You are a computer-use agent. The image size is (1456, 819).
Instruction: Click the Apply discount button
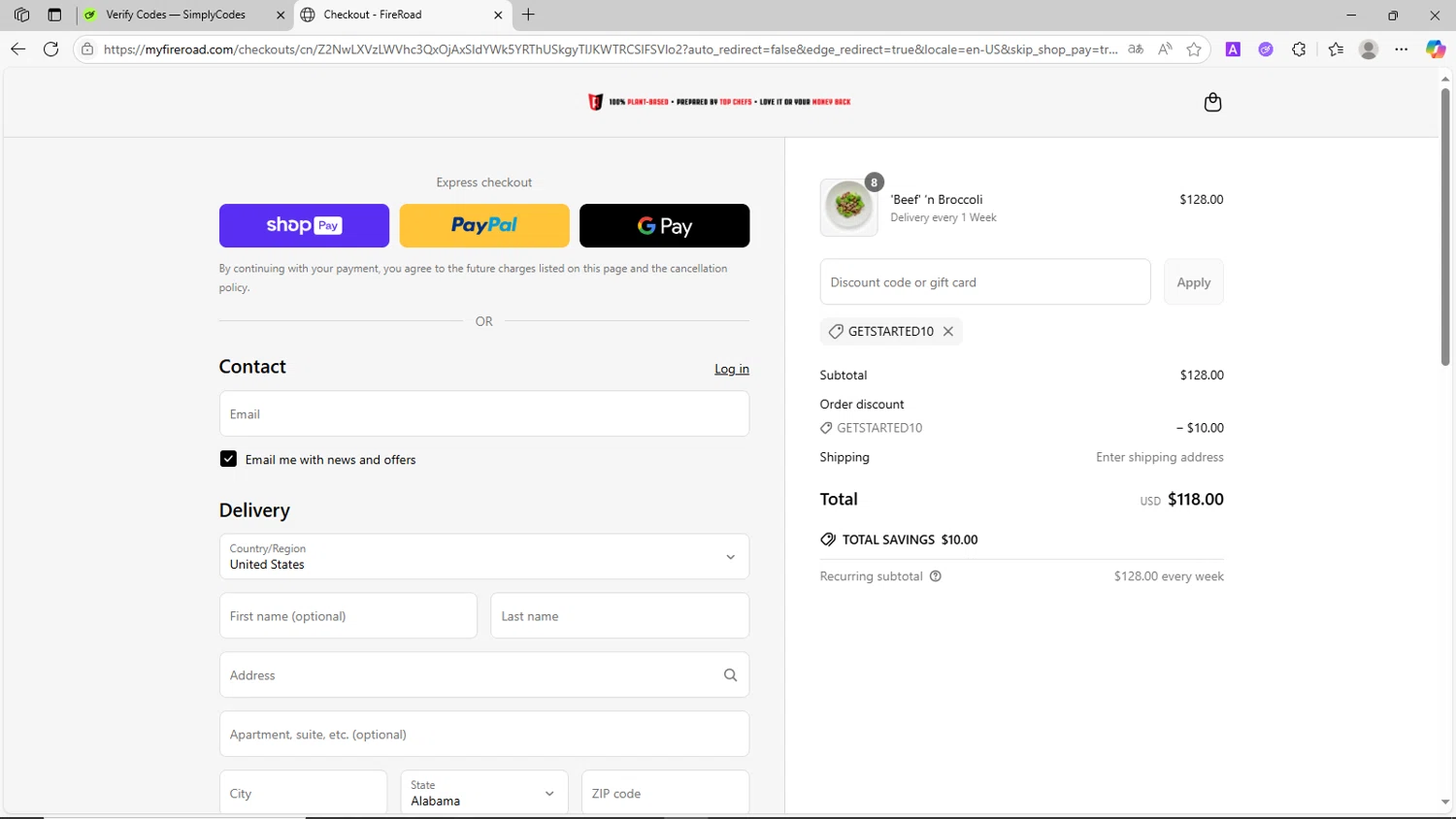(x=1194, y=282)
